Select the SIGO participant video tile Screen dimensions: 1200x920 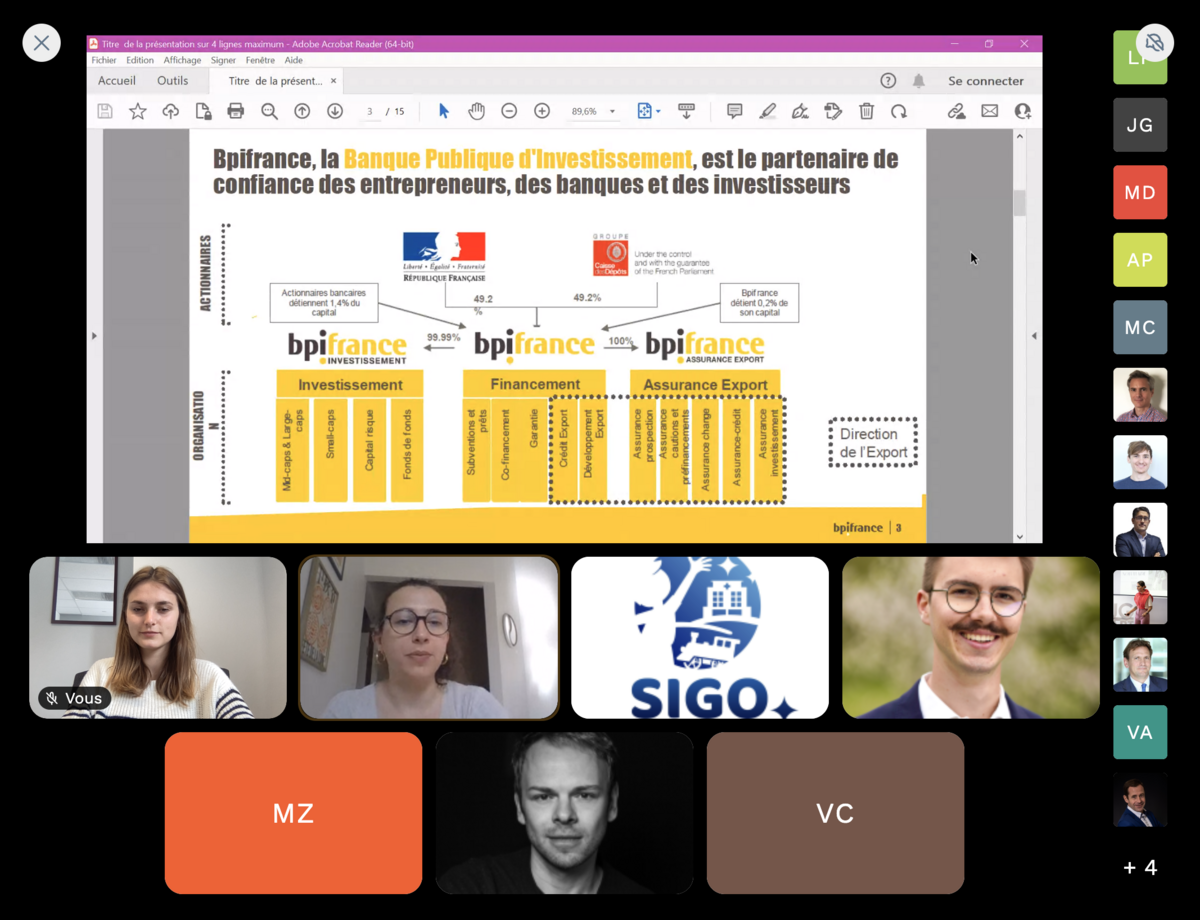pos(700,637)
